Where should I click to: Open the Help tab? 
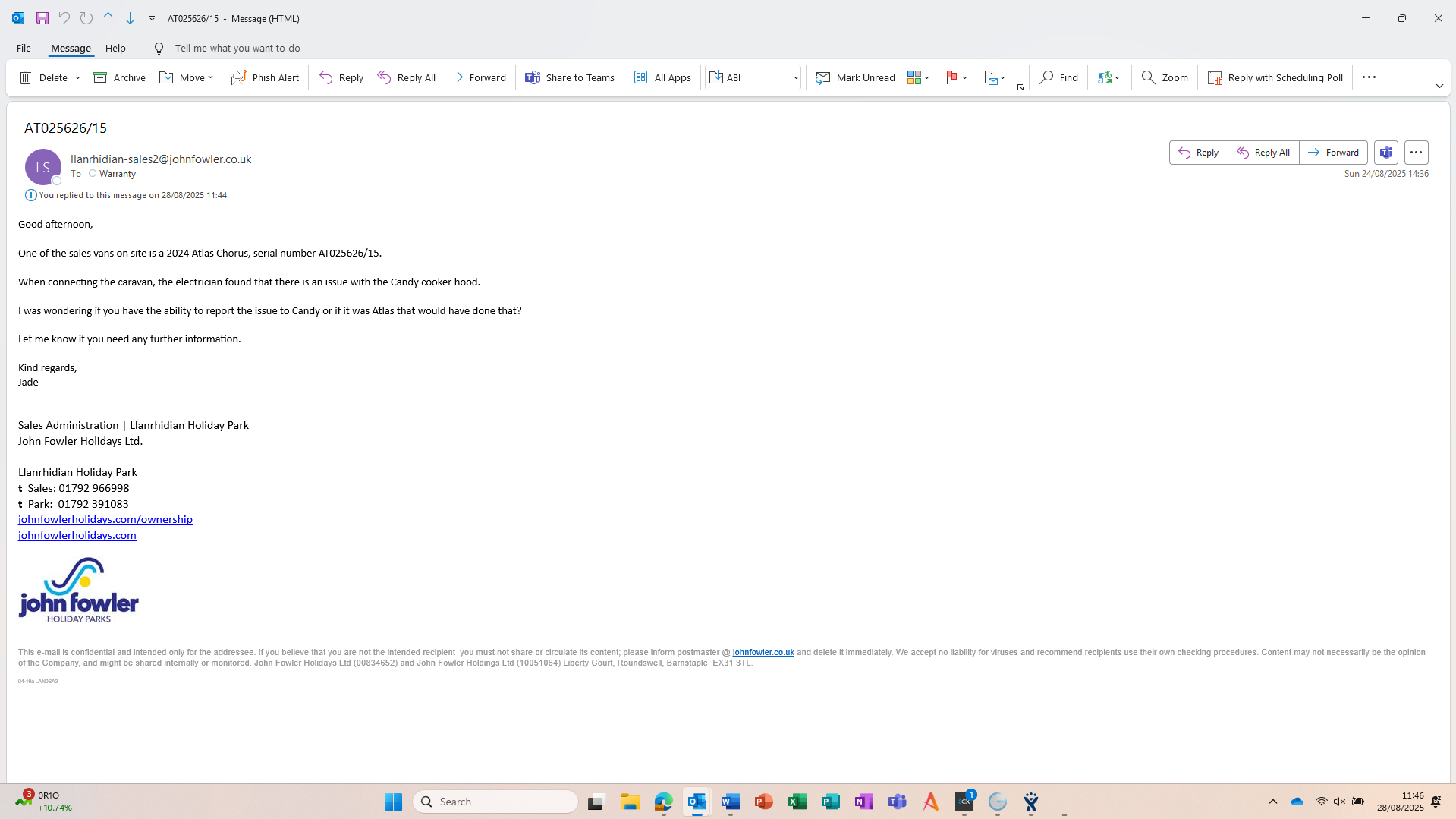tap(115, 48)
